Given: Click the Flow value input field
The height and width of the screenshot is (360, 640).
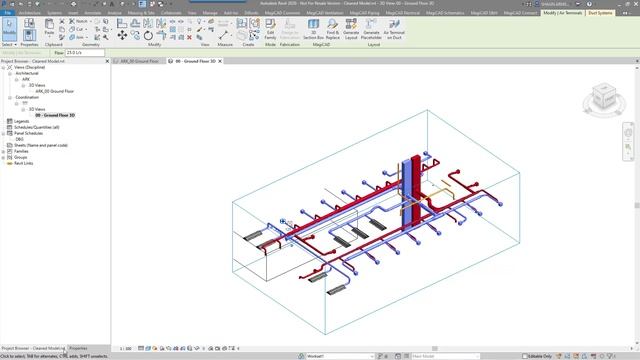Looking at the screenshot, I should [x=85, y=53].
